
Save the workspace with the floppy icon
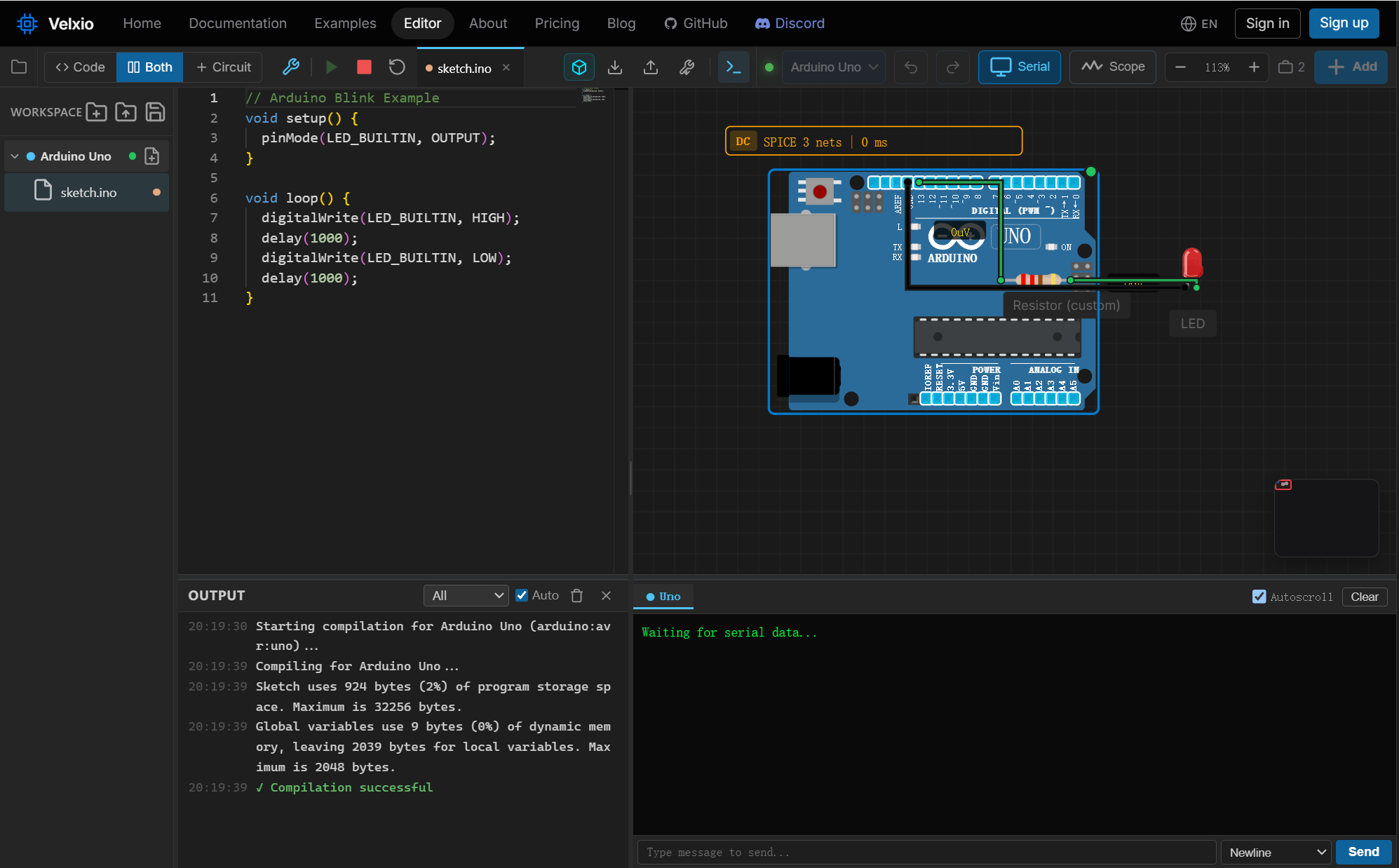tap(155, 111)
